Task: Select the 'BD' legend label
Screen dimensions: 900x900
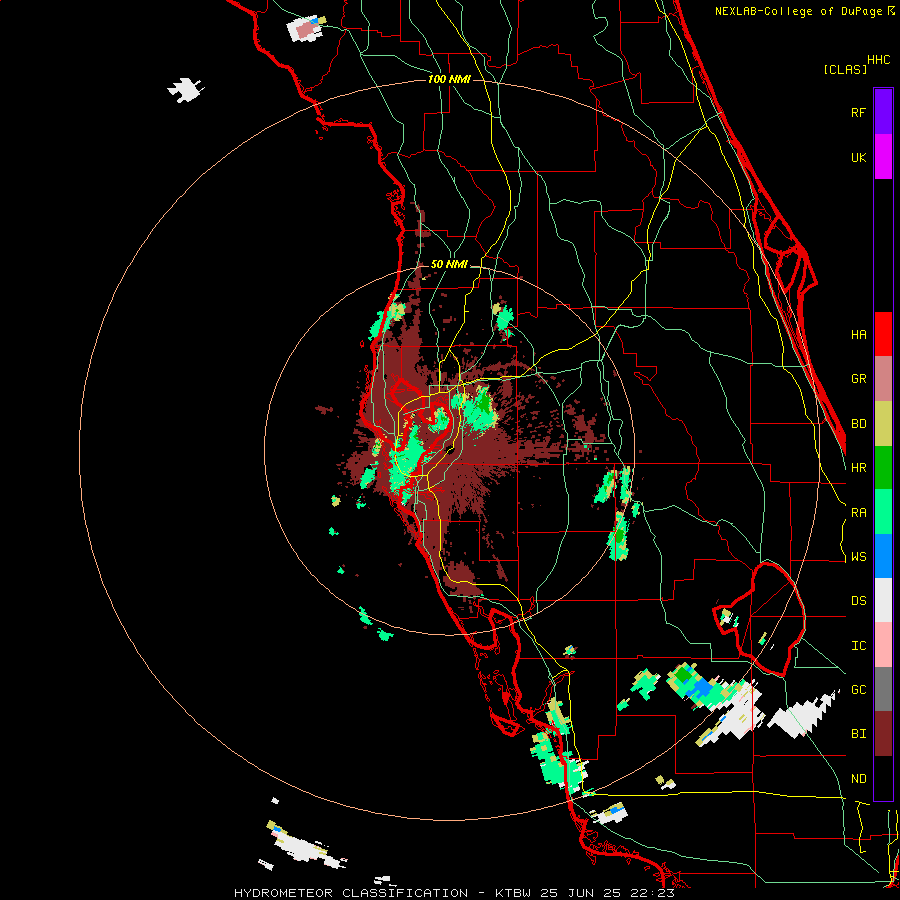Action: pos(858,424)
